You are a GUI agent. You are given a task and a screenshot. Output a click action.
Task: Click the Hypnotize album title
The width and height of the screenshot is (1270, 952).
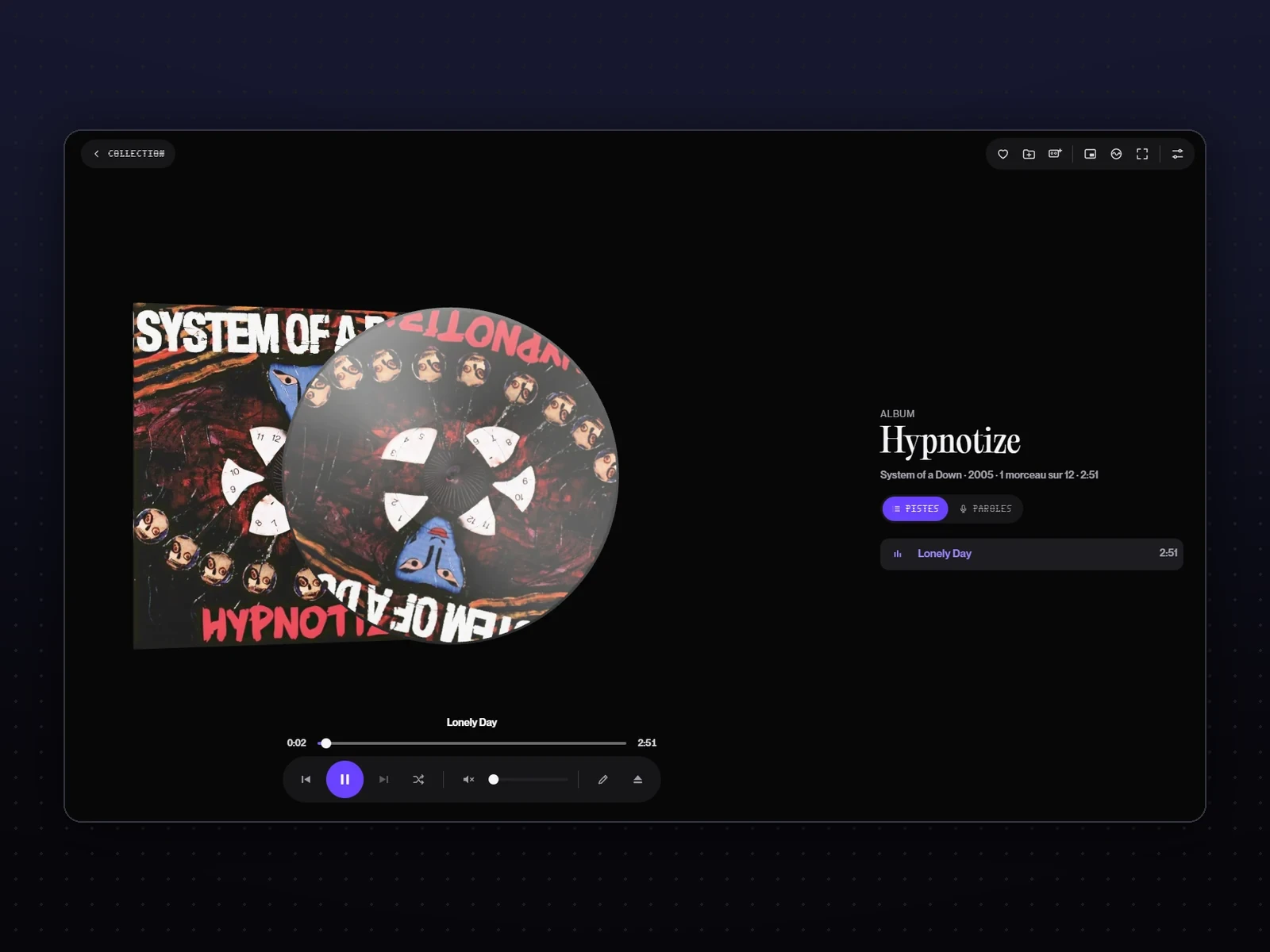[x=950, y=441]
